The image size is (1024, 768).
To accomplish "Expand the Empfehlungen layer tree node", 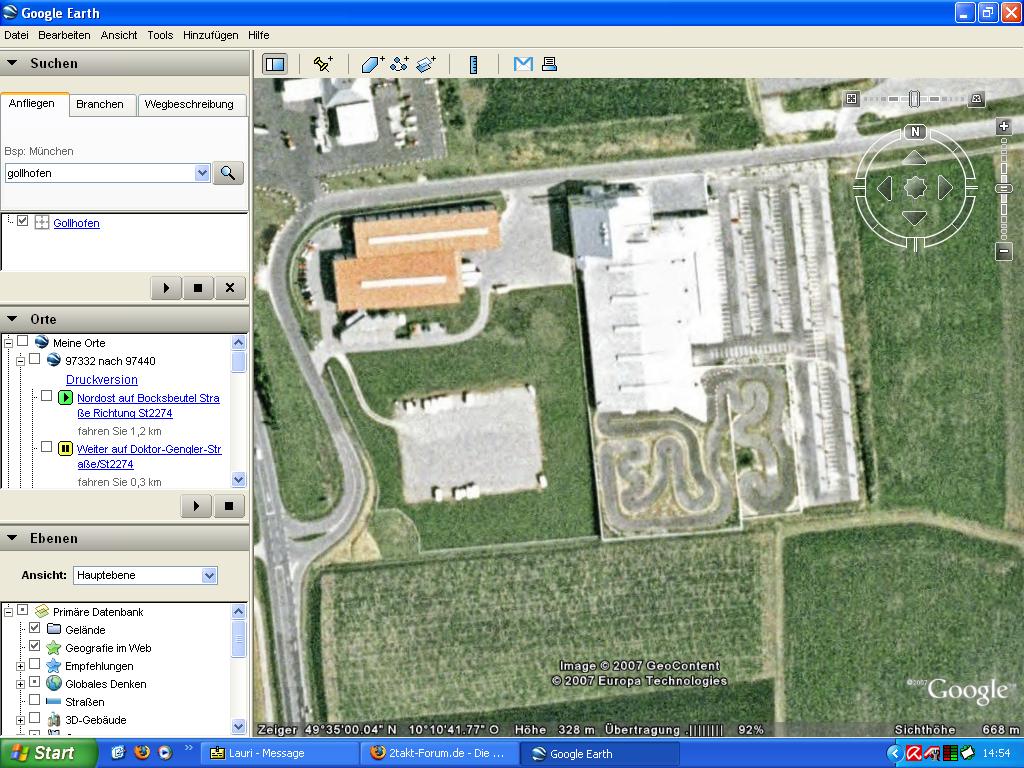I will click(x=20, y=665).
